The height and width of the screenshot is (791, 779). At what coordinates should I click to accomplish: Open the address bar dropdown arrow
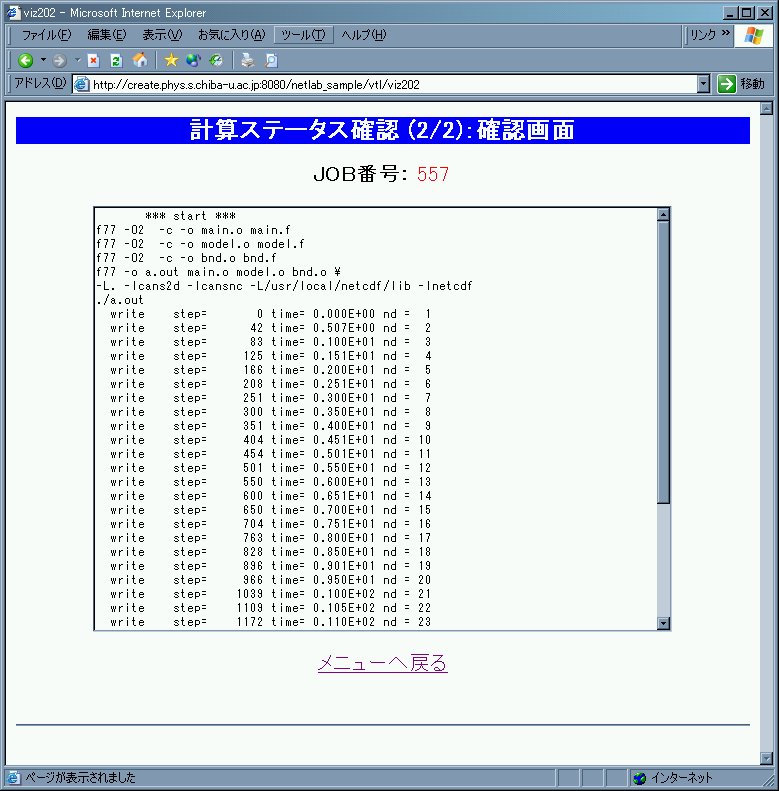click(703, 84)
